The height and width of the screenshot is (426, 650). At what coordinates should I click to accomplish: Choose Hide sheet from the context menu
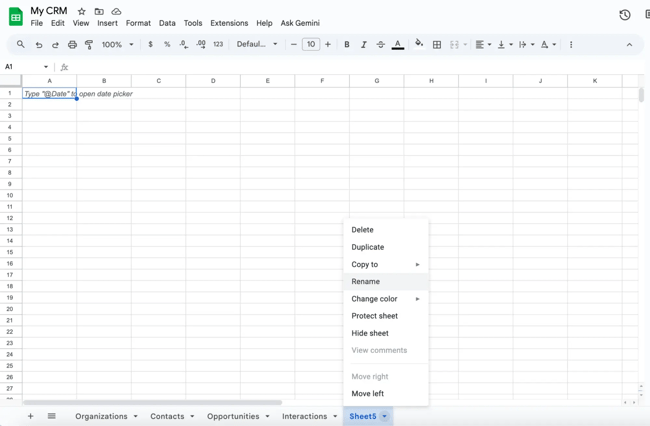386,333
